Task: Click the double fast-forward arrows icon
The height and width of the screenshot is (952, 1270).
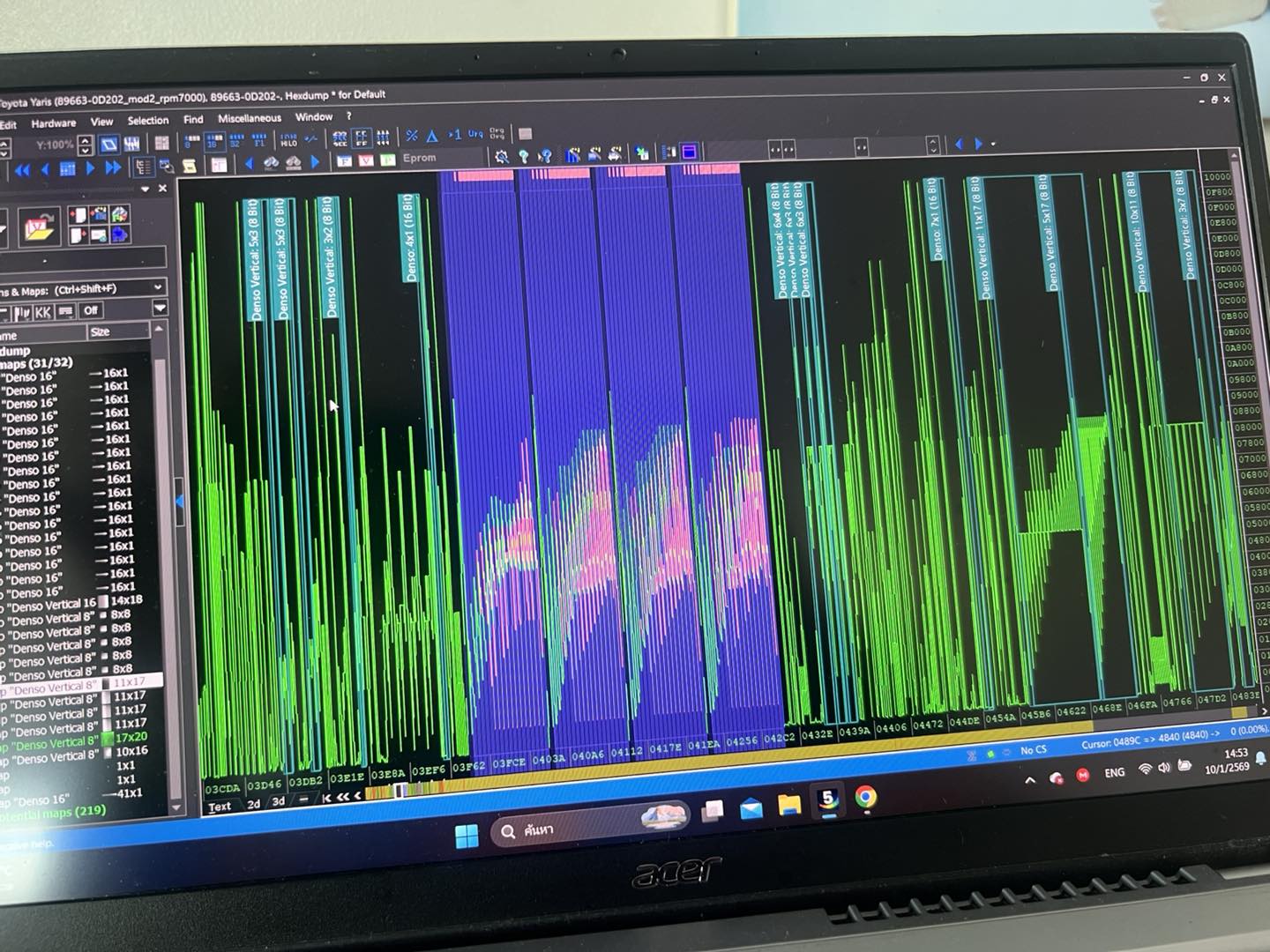Action: pos(113,168)
